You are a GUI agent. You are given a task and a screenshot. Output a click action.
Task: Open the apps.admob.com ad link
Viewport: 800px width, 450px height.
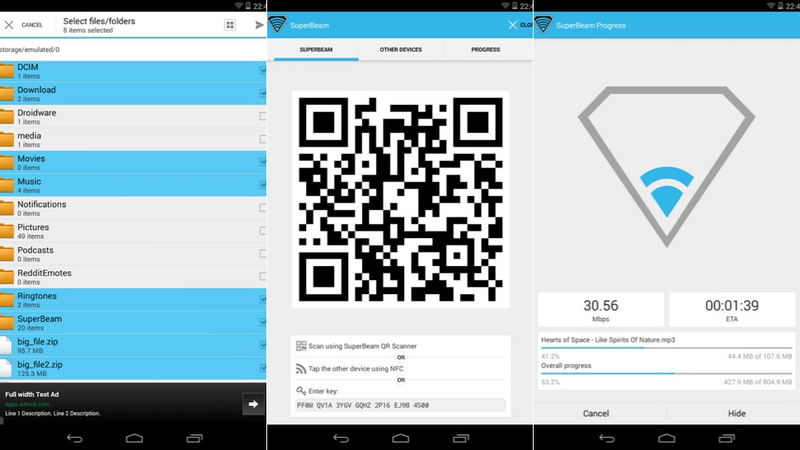pos(27,404)
